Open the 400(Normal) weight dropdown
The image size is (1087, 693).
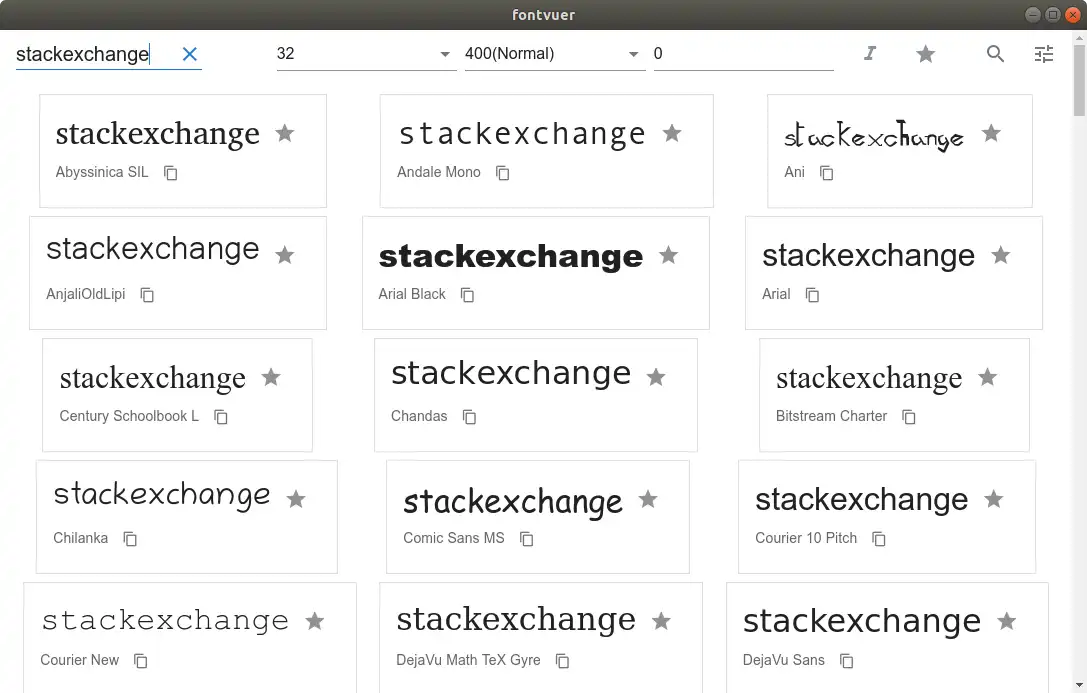click(x=553, y=54)
